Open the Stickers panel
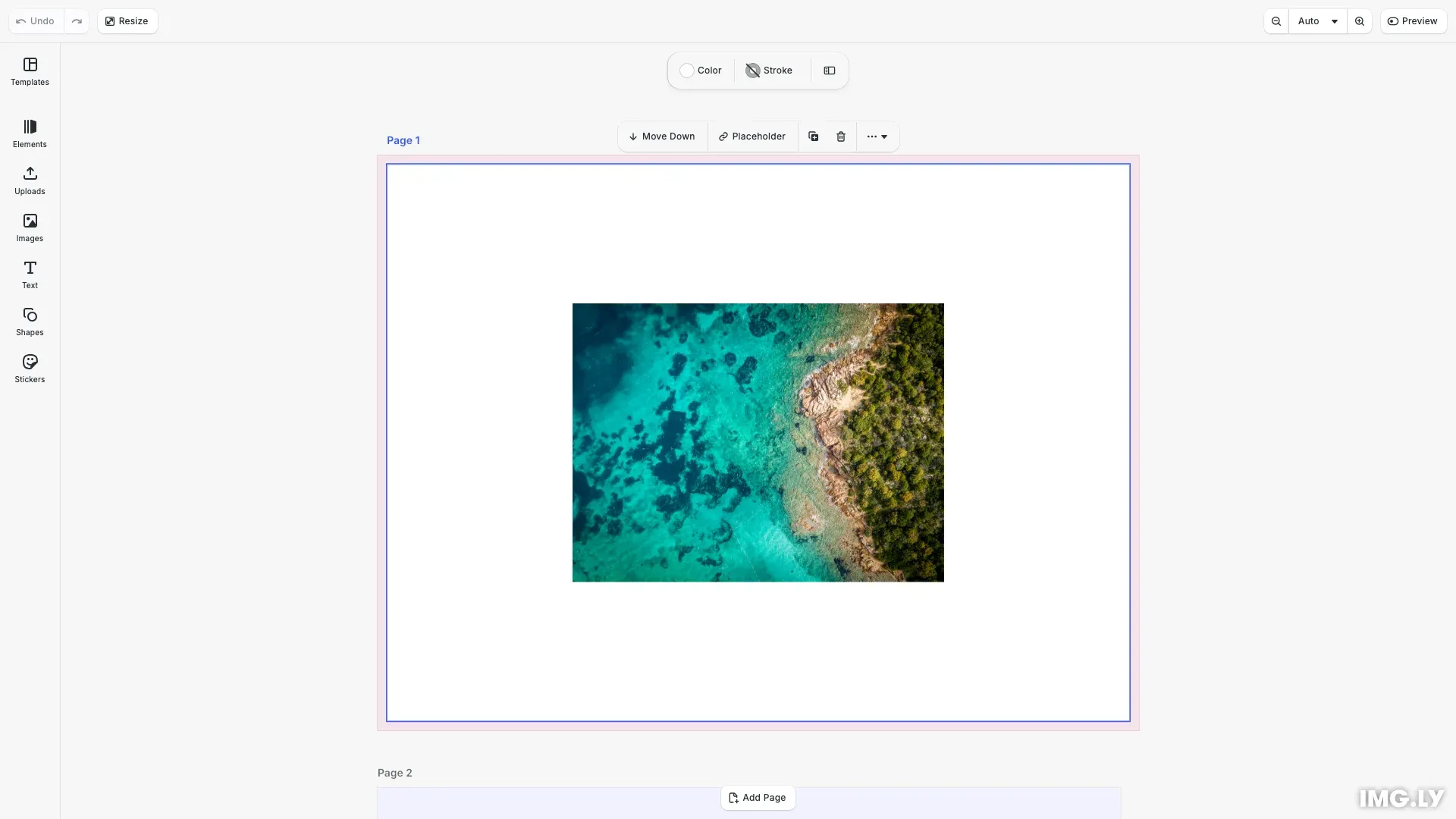This screenshot has width=1456, height=819. pyautogui.click(x=30, y=369)
